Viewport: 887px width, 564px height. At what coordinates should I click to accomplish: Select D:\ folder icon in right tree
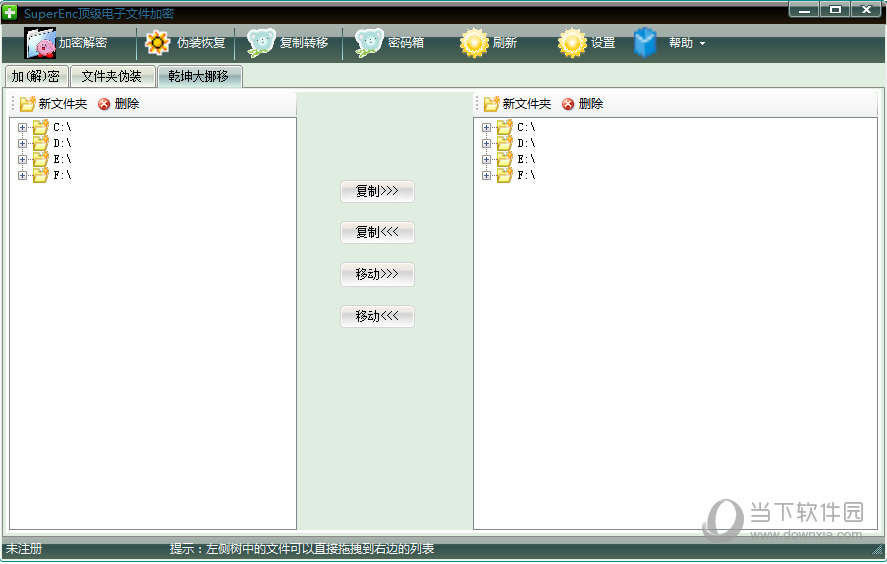[x=504, y=143]
